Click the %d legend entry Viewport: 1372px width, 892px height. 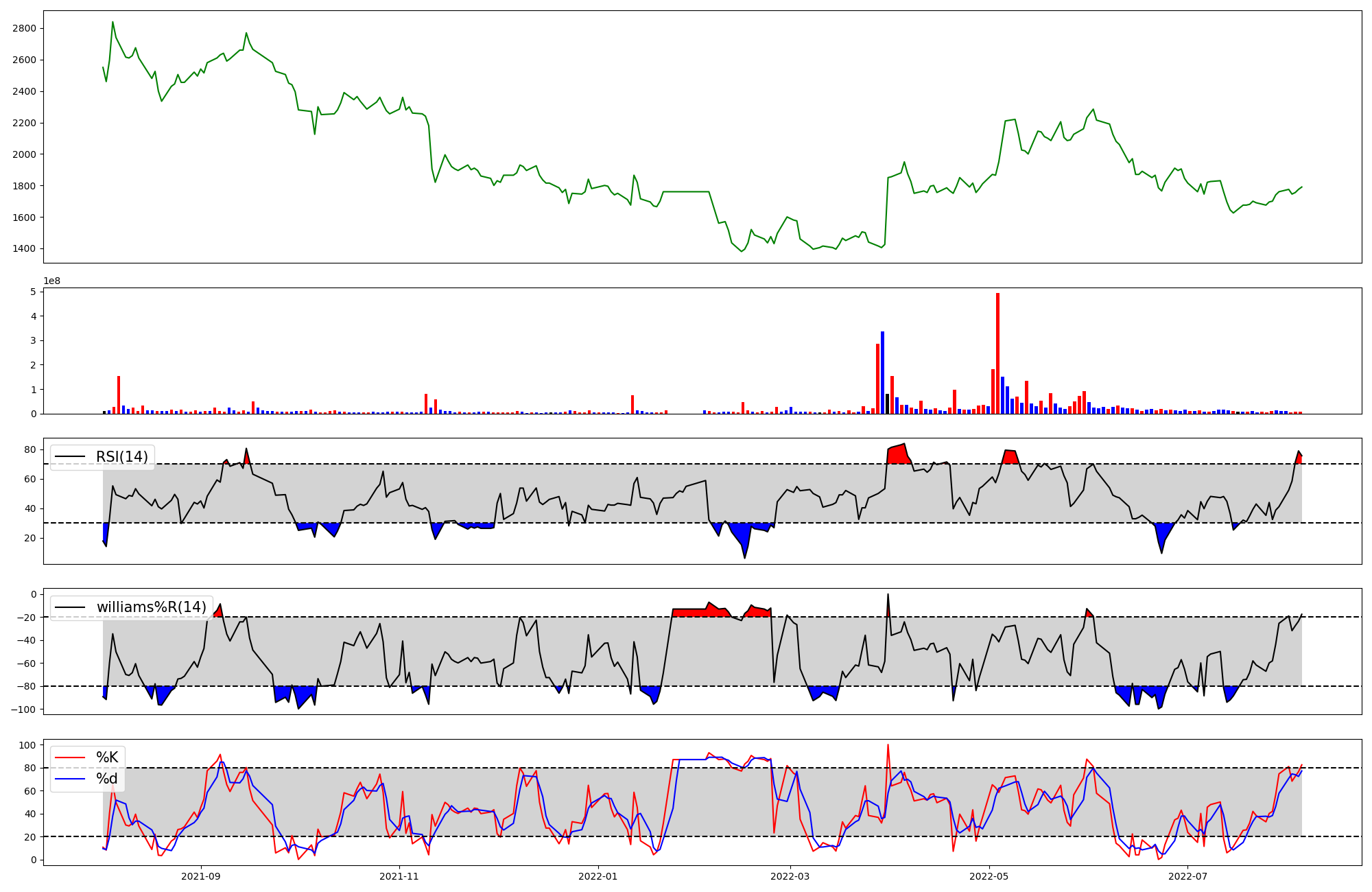(107, 779)
